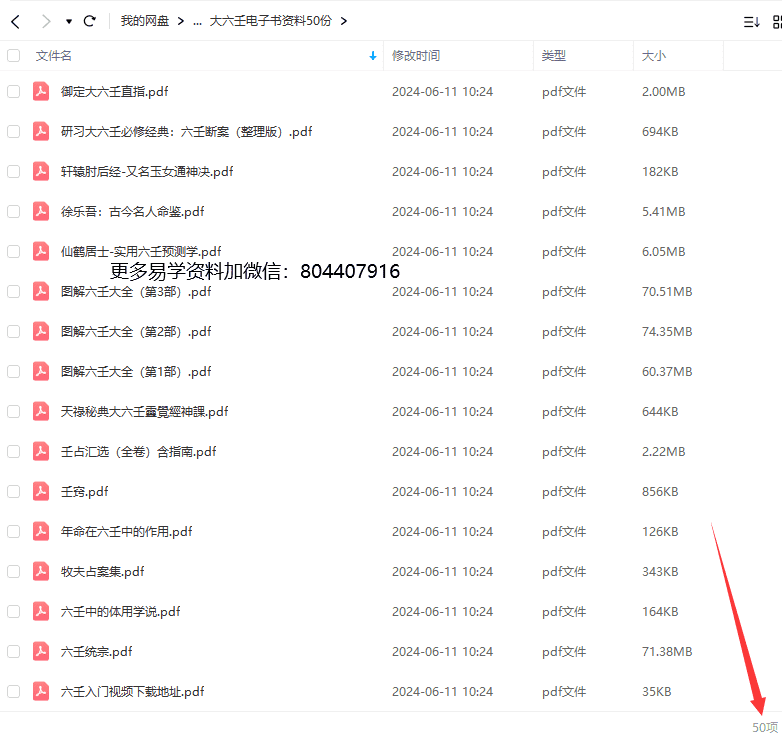The image size is (782, 739).
Task: Select checkbox for 徐乐吾：古今名人命鉴.pdf
Action: point(14,211)
